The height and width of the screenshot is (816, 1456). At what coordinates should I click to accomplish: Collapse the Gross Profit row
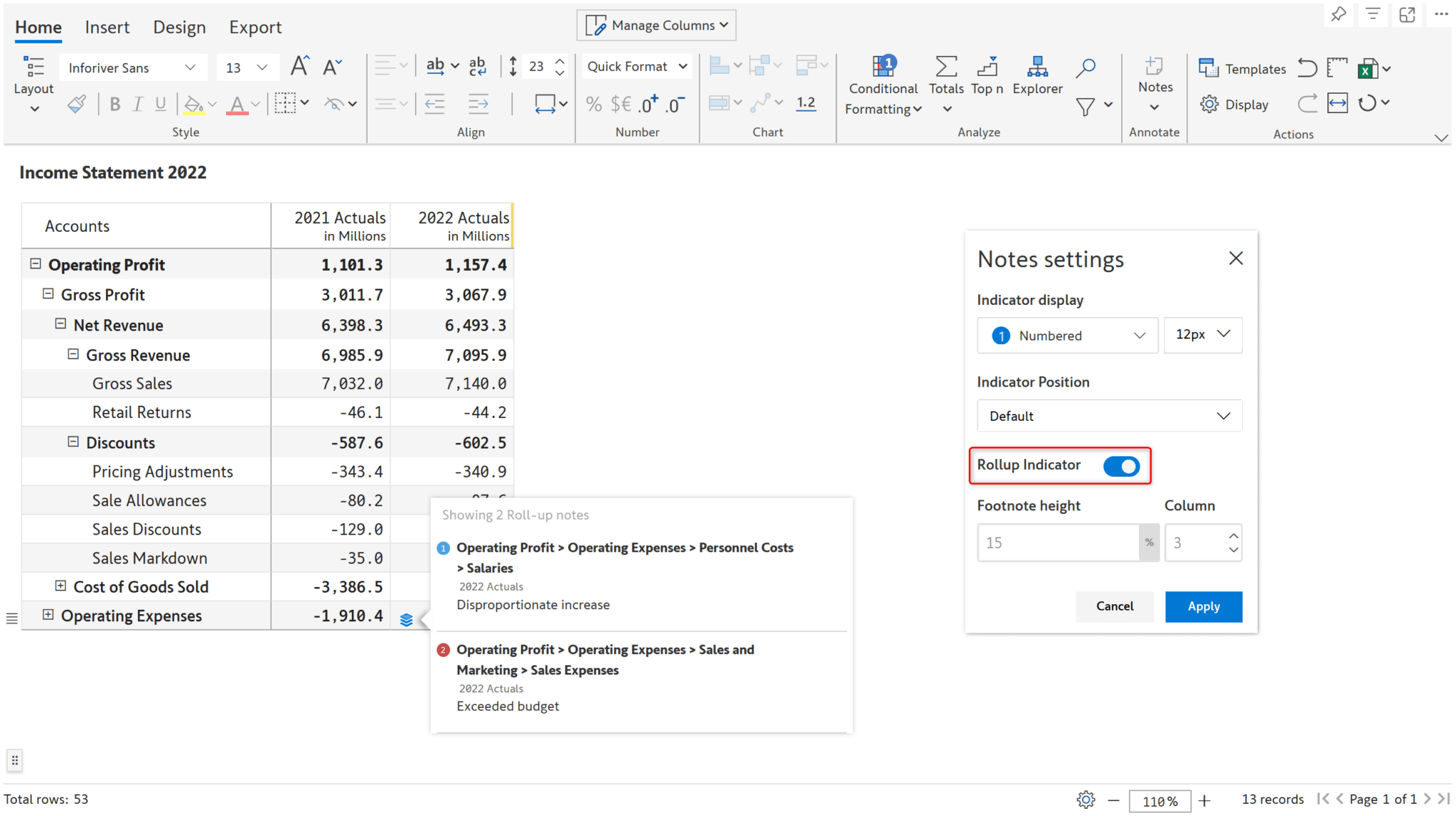(x=48, y=294)
